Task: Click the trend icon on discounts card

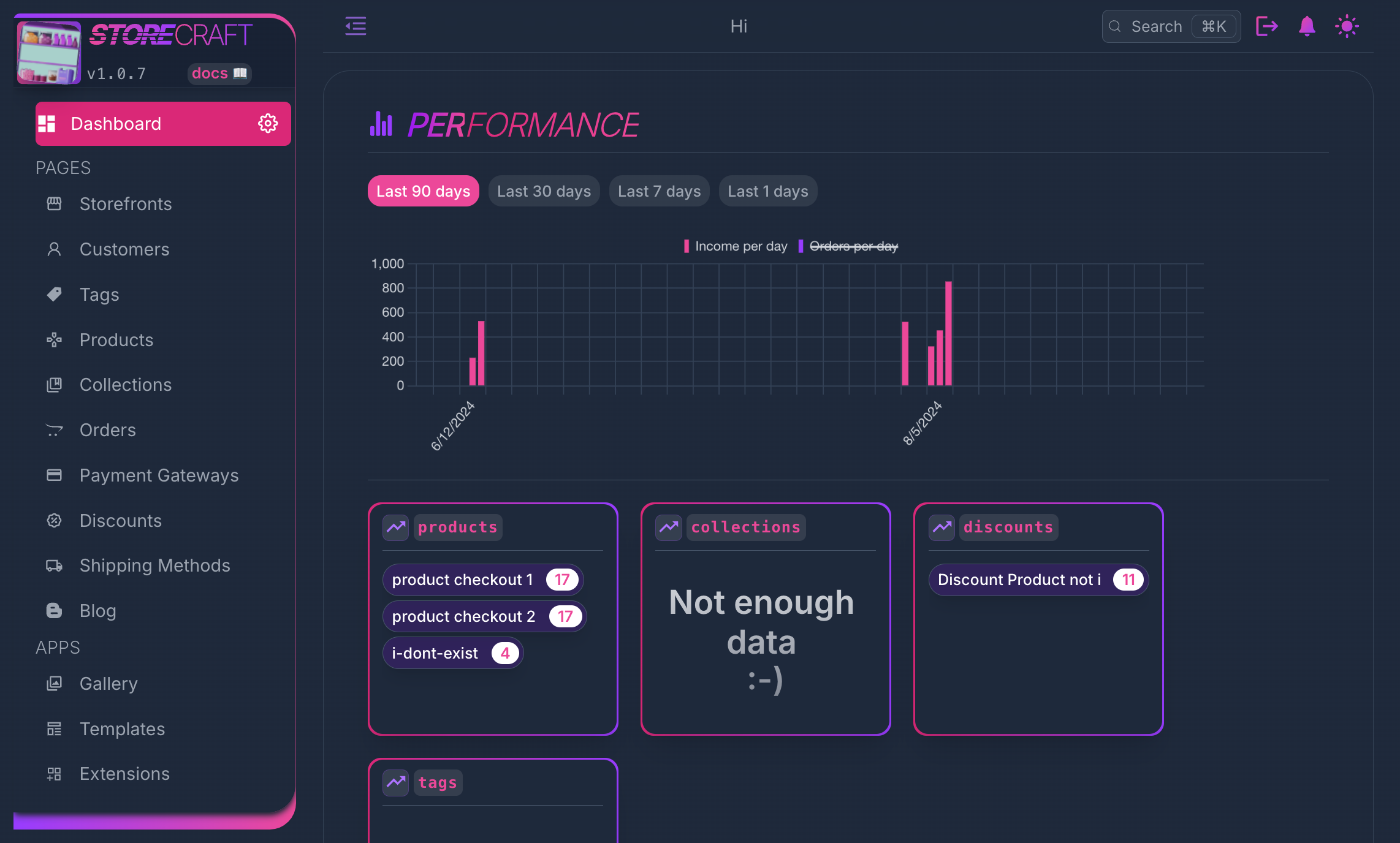Action: point(942,527)
